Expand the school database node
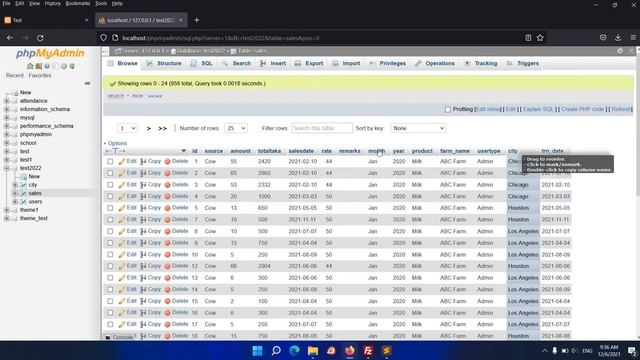The height and width of the screenshot is (360, 640). coord(7,143)
